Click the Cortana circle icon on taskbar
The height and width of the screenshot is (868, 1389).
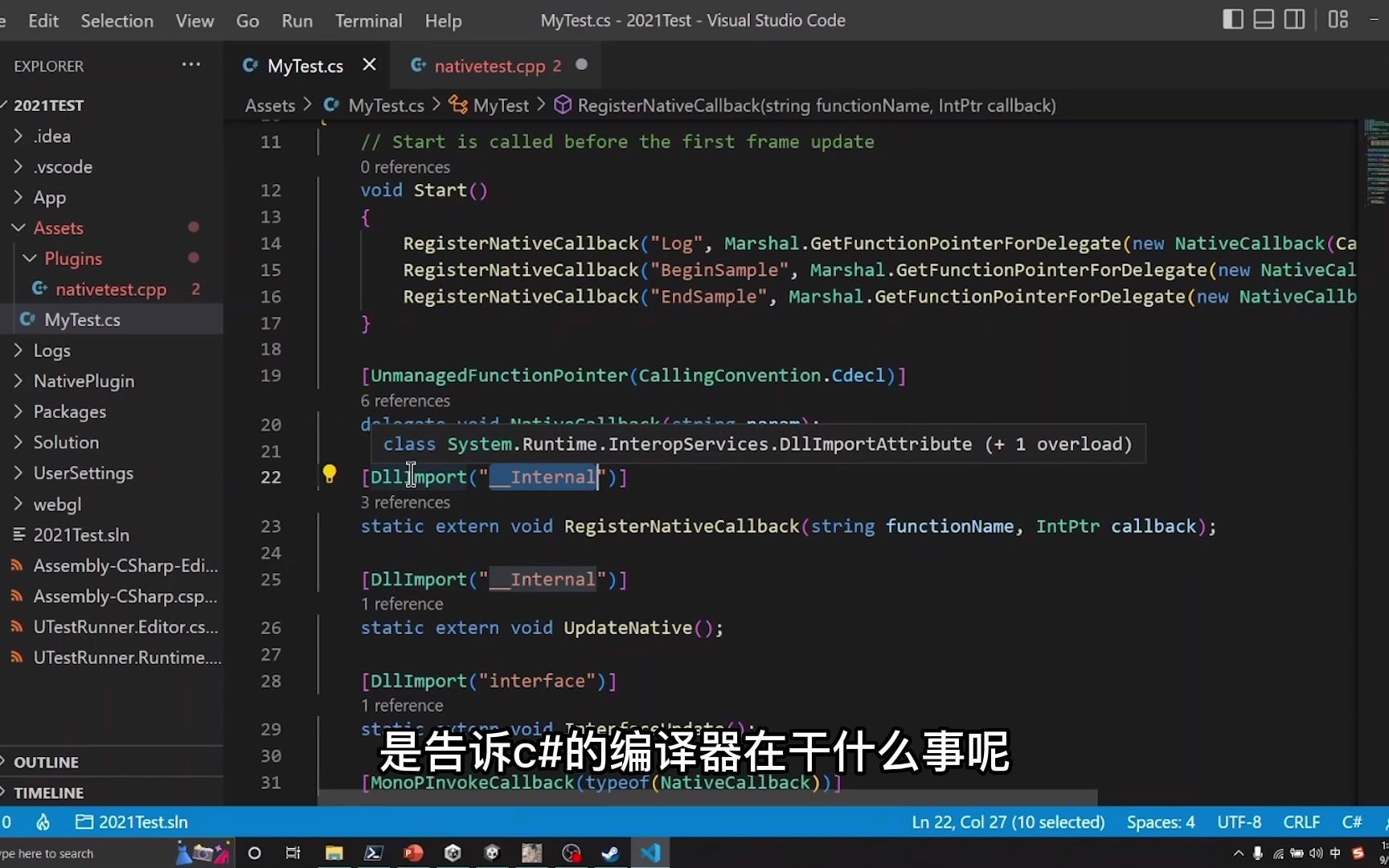click(x=254, y=853)
